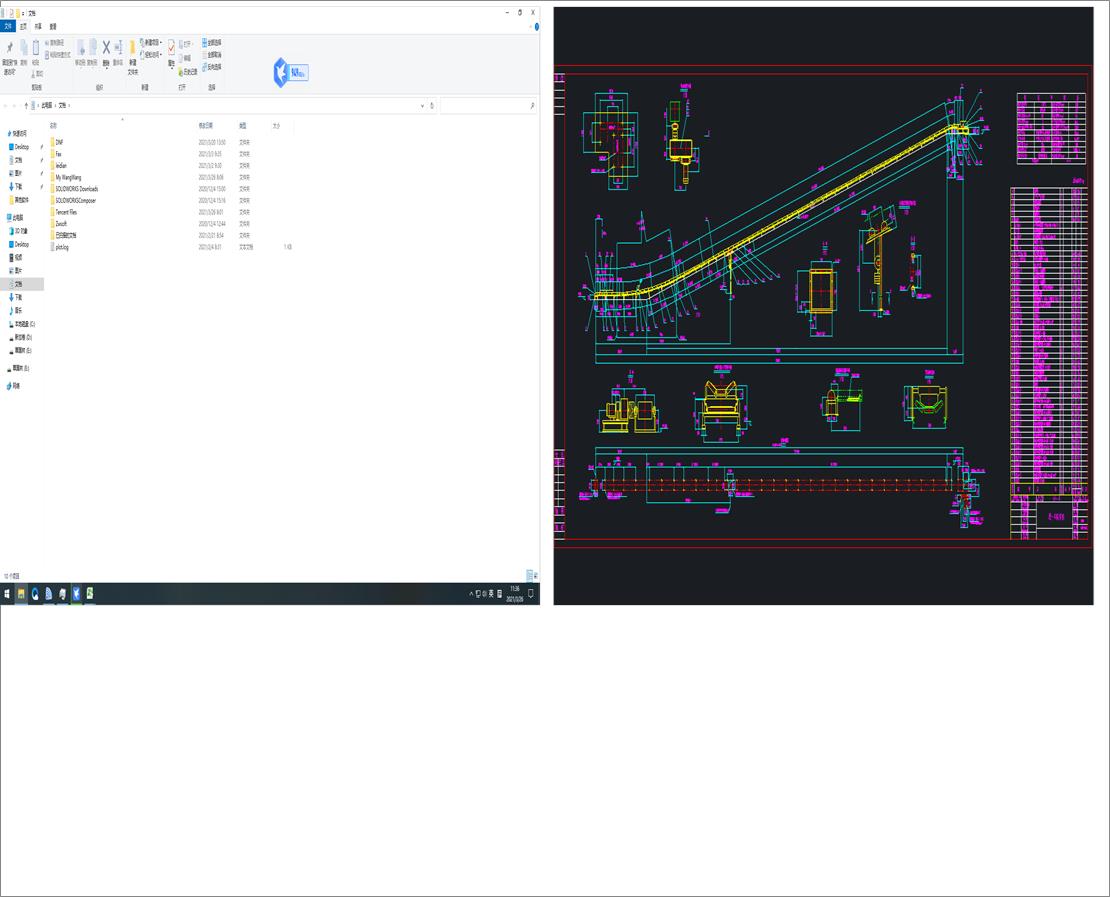The image size is (1110, 897).
Task: Click the up-arrow navigation button
Action: (26, 105)
